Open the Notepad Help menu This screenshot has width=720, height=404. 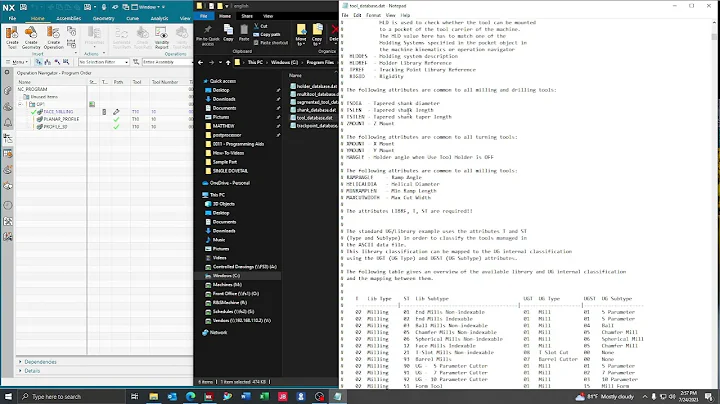pos(405,15)
